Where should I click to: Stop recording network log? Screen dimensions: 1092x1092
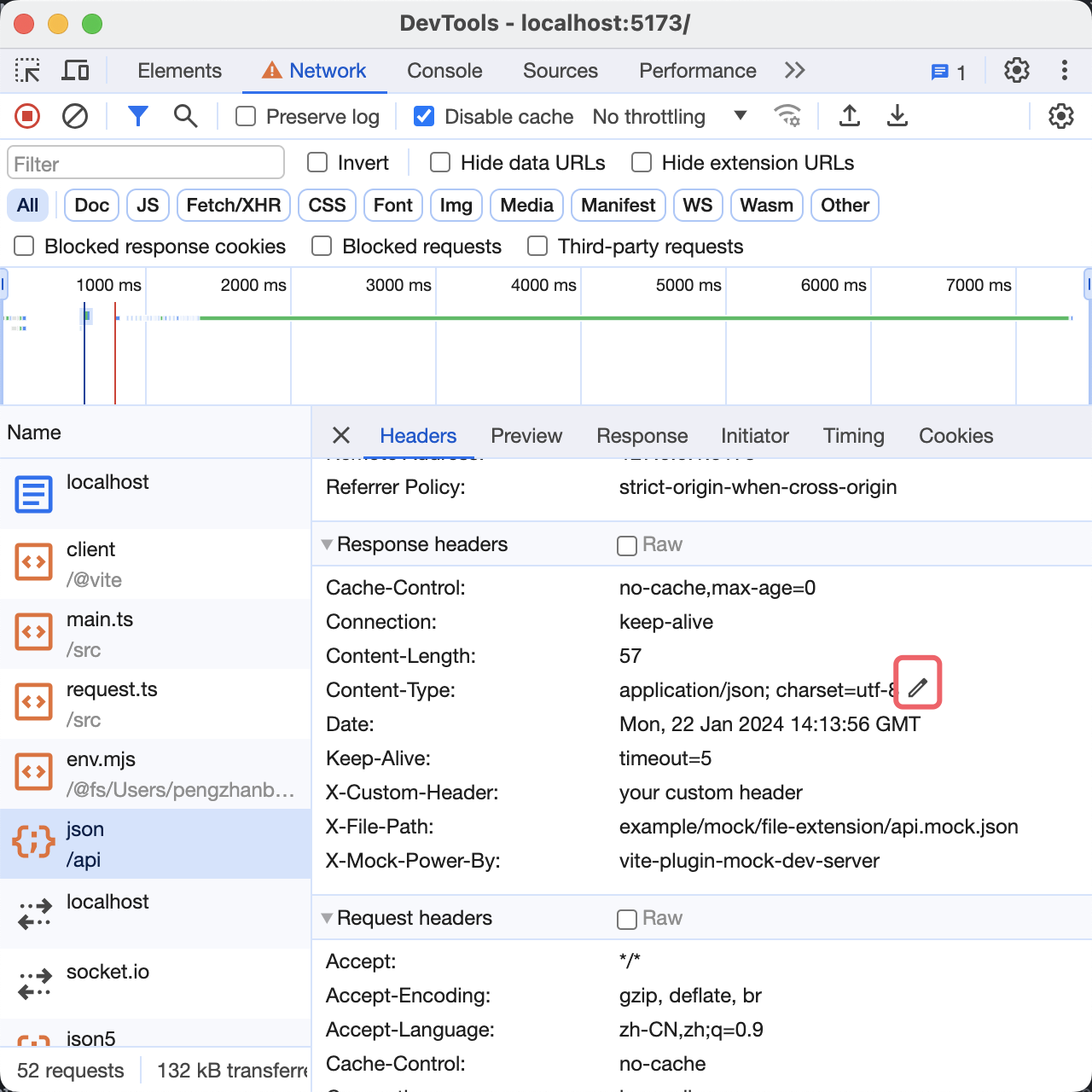tap(27, 116)
